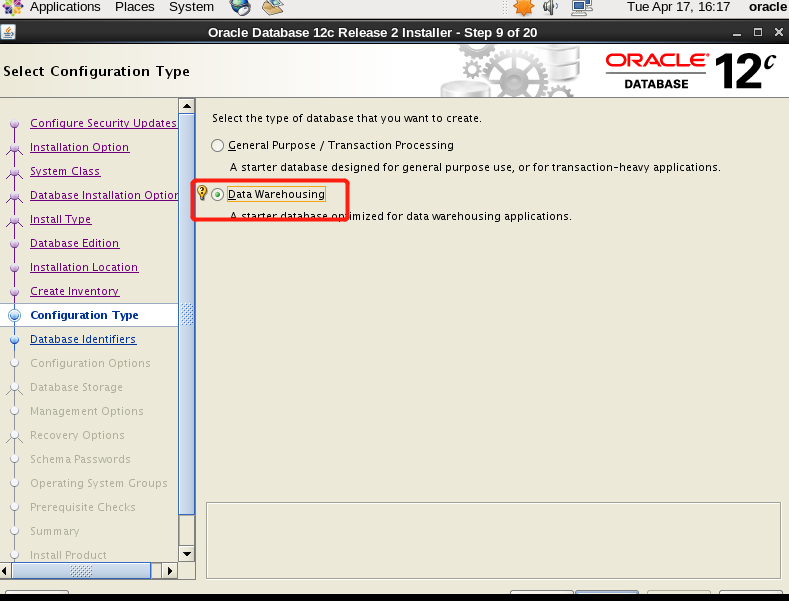Click the disabled Install Product step

click(x=68, y=555)
